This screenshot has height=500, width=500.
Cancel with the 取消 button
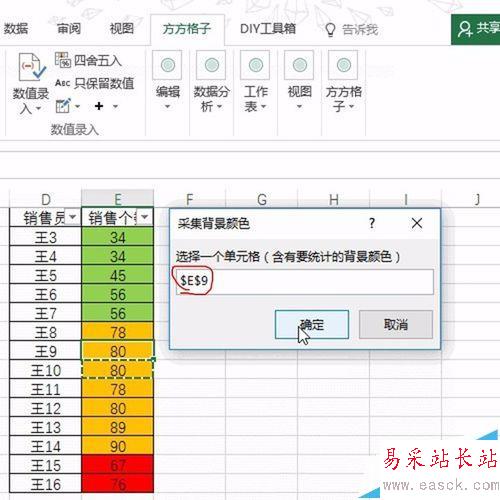coord(396,324)
